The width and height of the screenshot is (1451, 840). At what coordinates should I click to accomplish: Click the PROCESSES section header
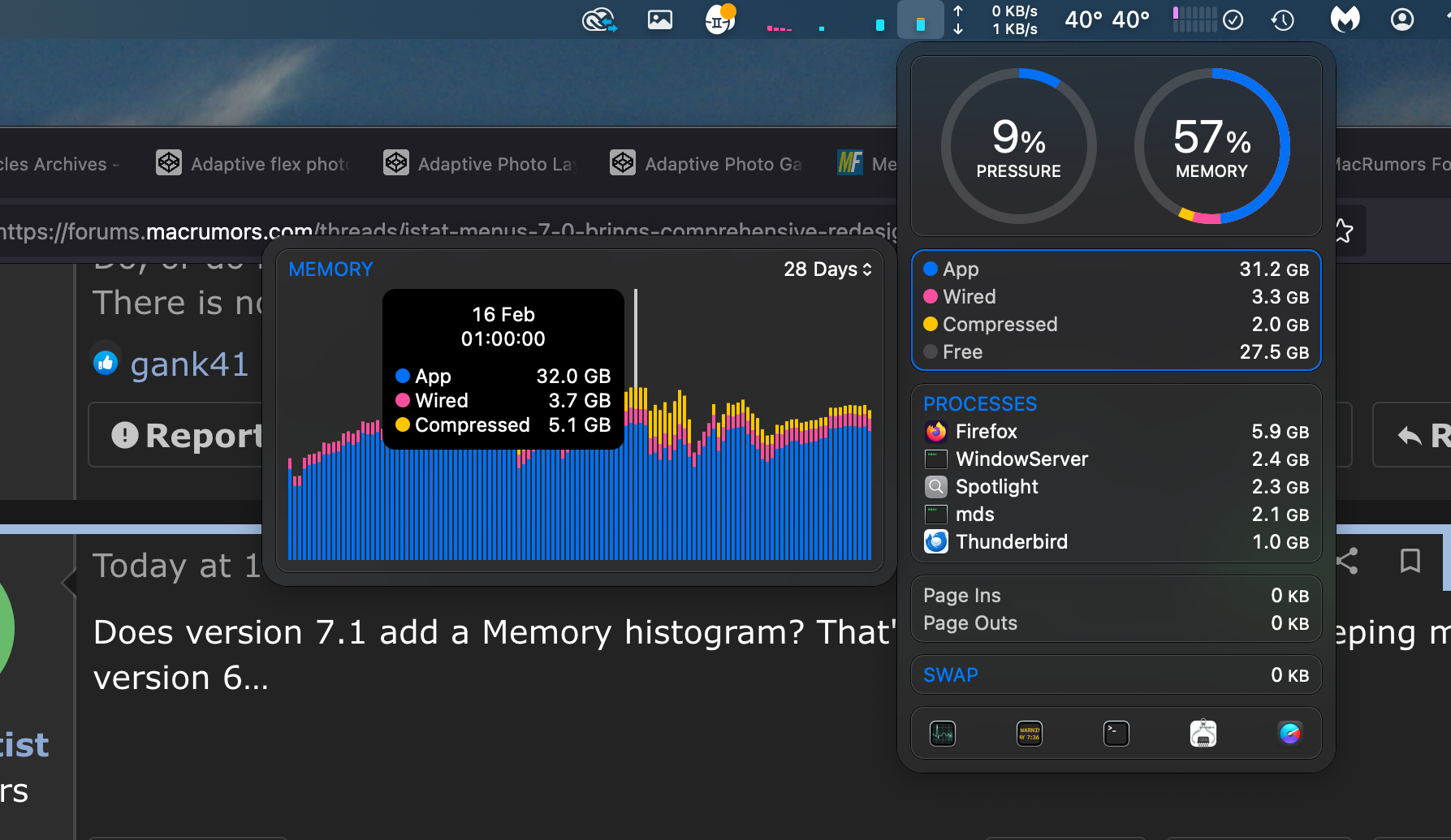point(980,404)
